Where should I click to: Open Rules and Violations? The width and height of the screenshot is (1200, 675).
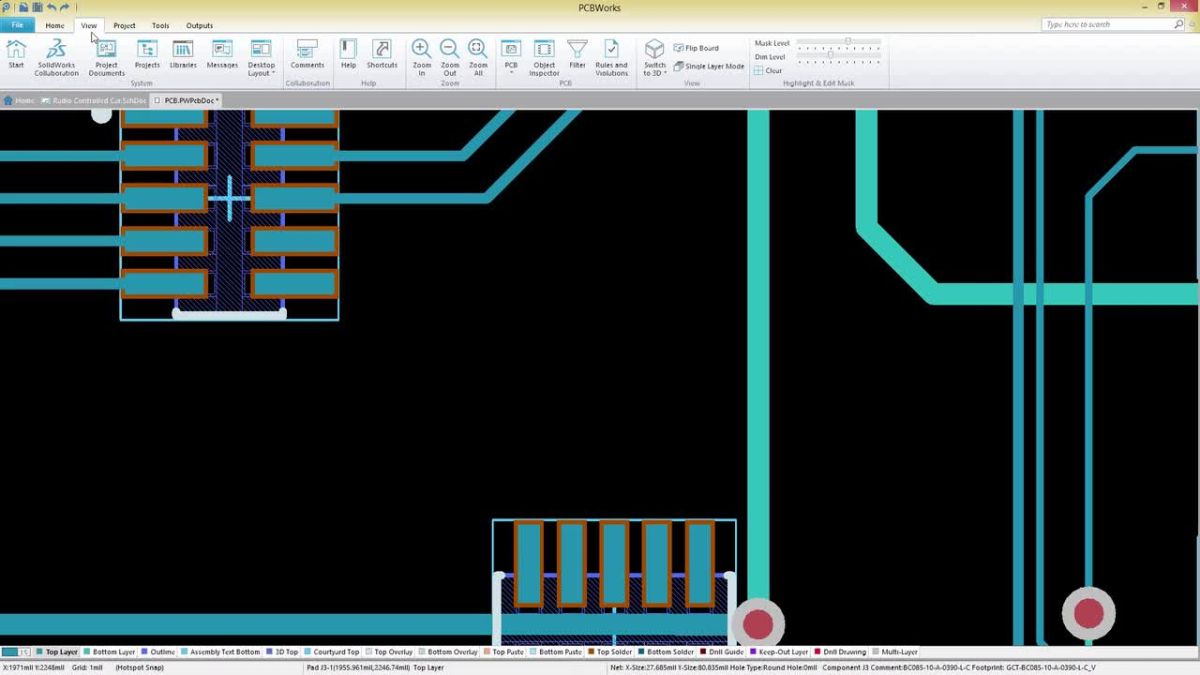click(x=612, y=57)
